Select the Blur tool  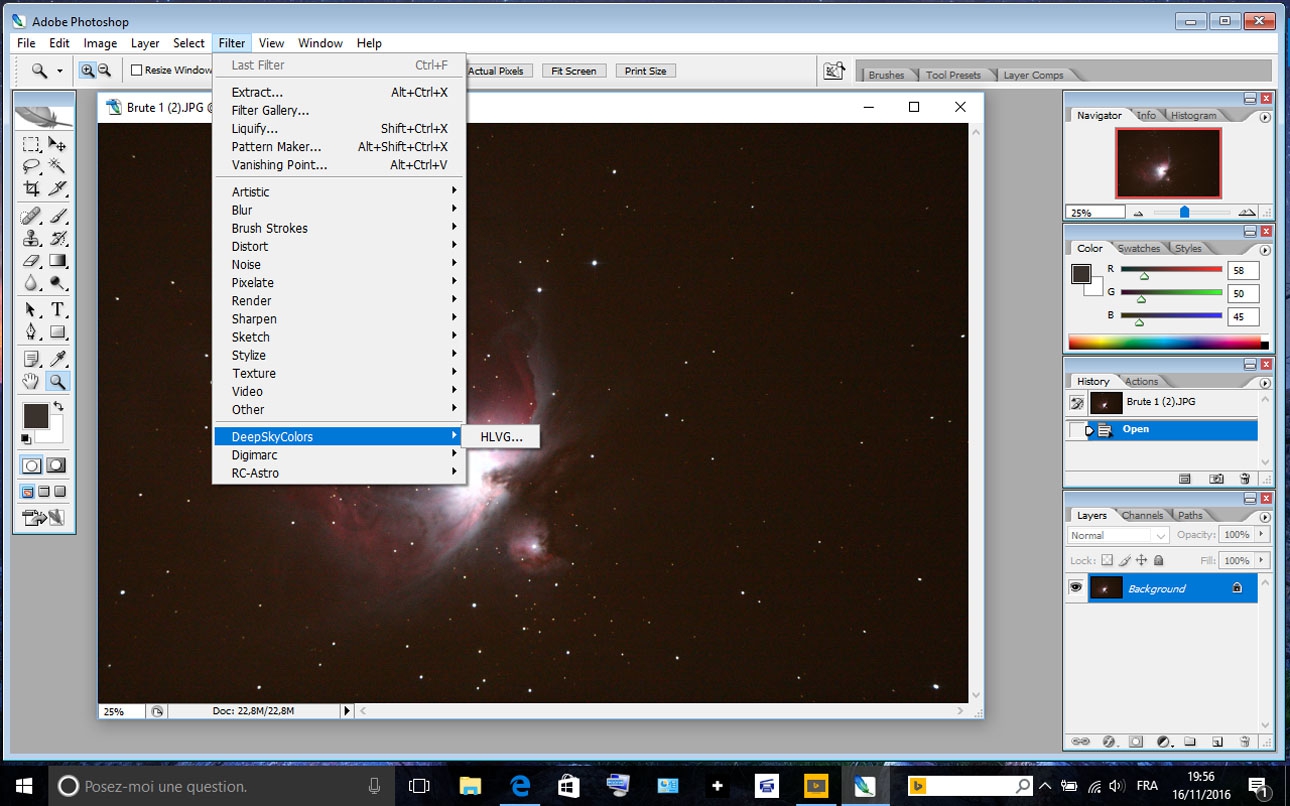(x=31, y=283)
